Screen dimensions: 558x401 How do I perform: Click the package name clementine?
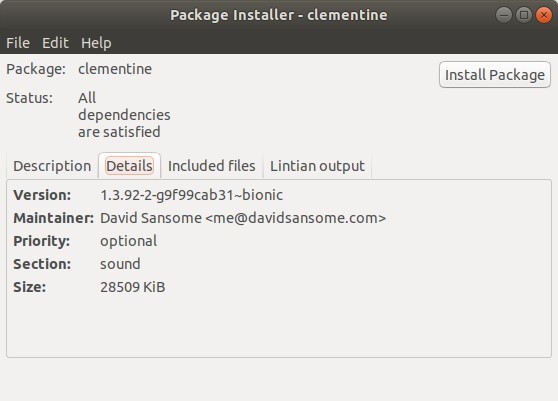click(115, 69)
